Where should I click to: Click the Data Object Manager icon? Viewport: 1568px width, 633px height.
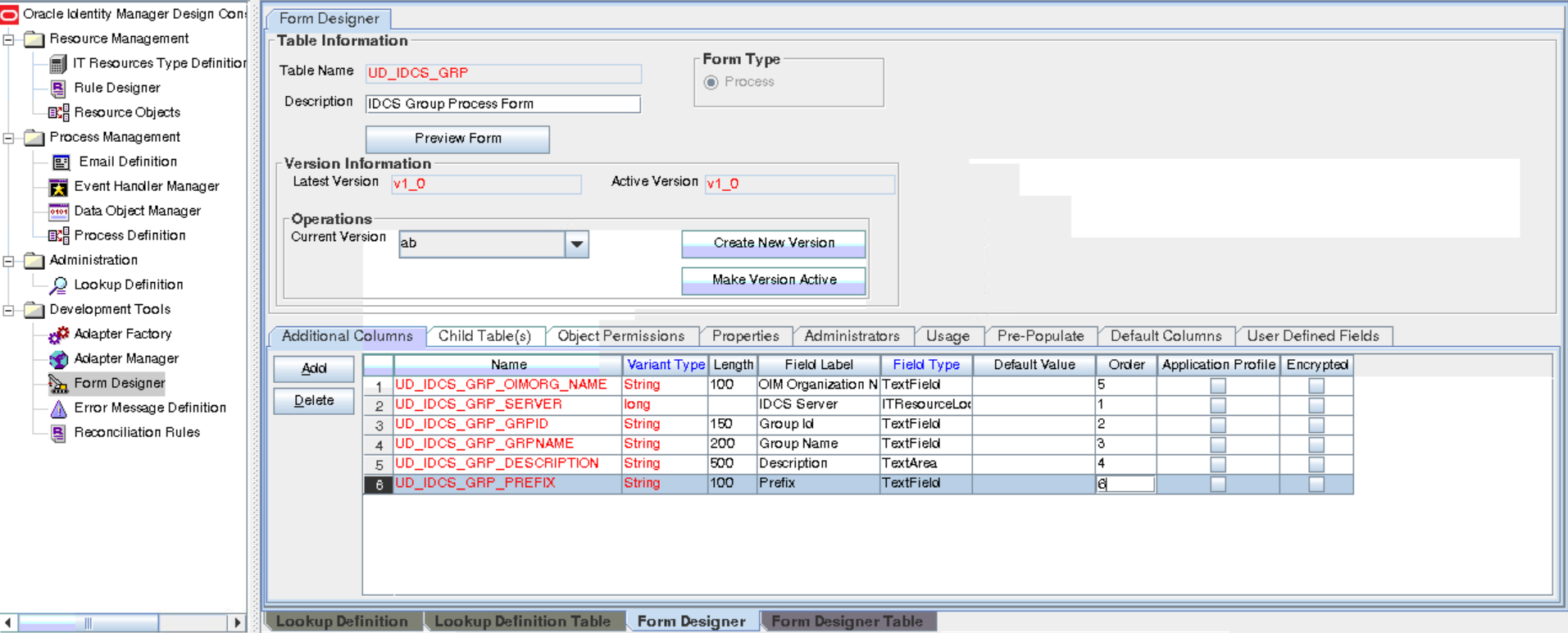pos(58,212)
